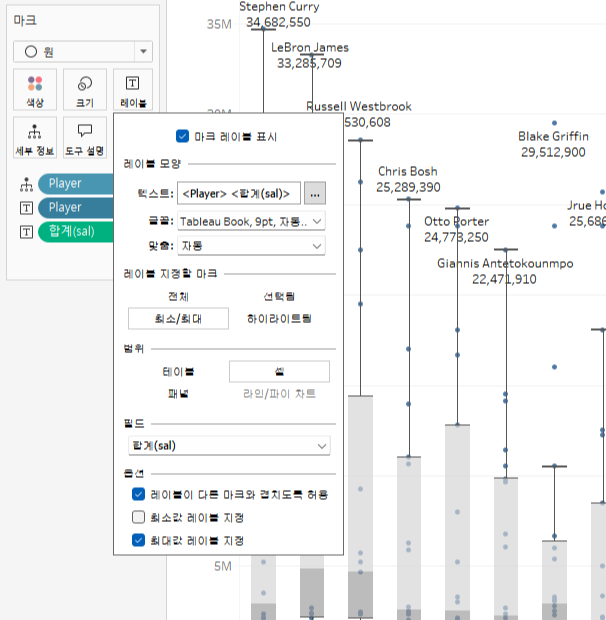
Task: Click the Stephen Curry label
Action: 279,7
